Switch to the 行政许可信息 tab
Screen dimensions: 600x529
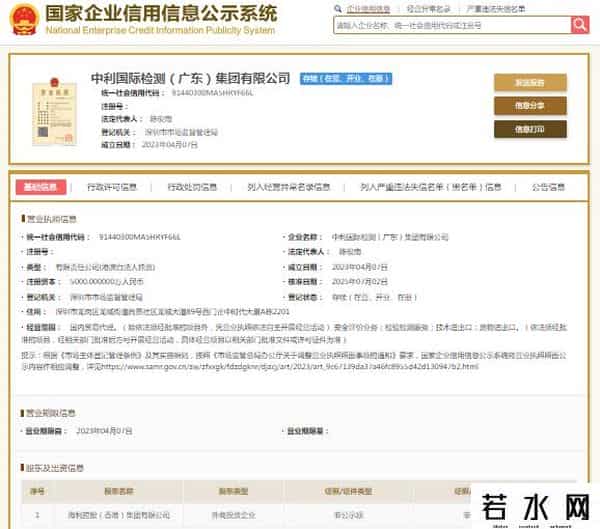112,187
